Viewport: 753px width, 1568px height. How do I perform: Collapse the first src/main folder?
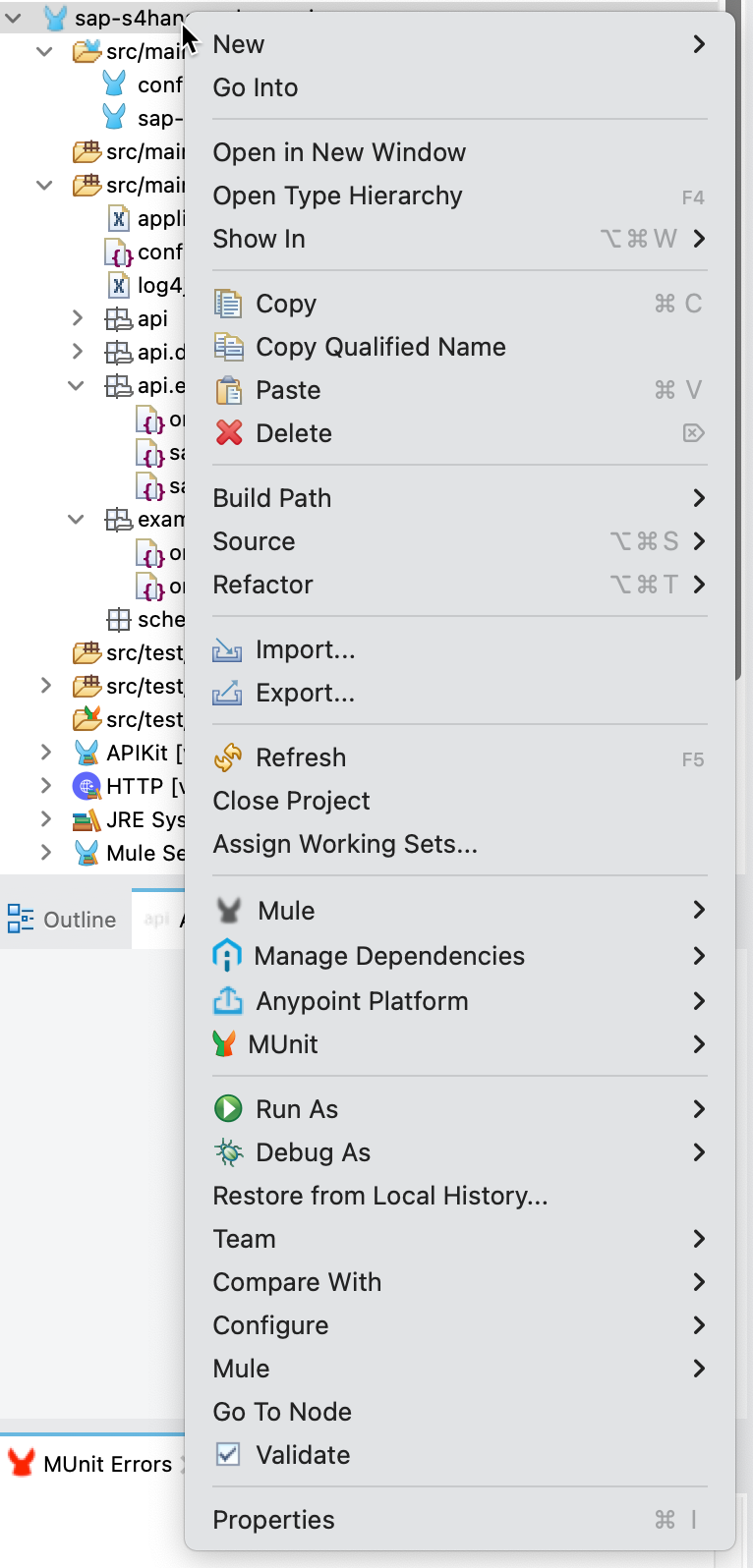[x=44, y=51]
